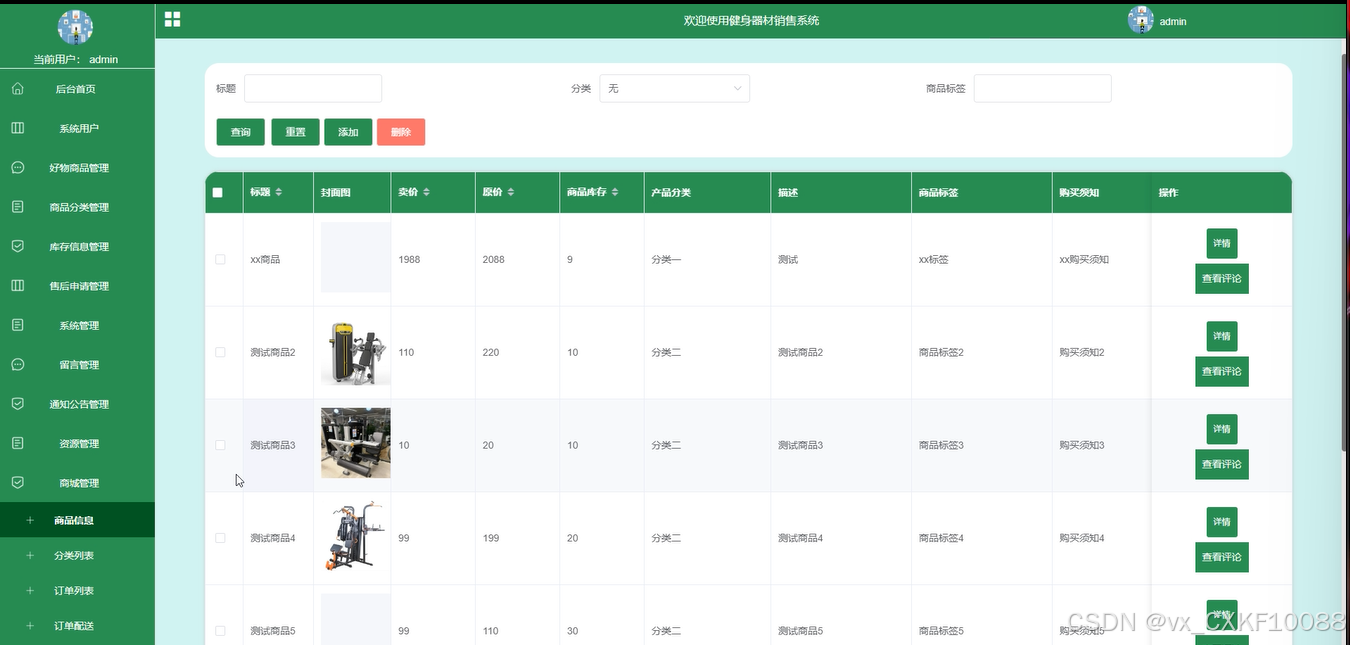The height and width of the screenshot is (645, 1350).
Task: Select 分类列表 submenu item
Action: tap(77, 555)
